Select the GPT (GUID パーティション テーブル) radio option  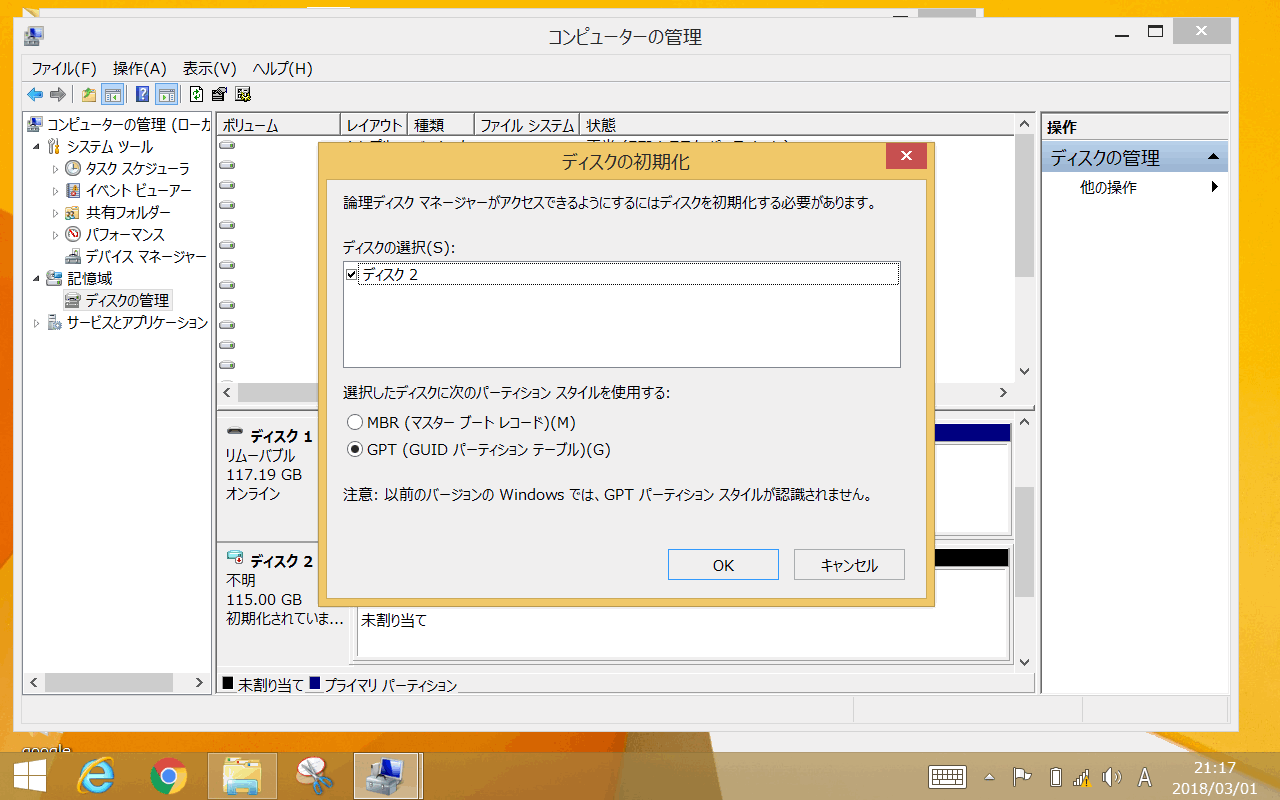tap(354, 450)
